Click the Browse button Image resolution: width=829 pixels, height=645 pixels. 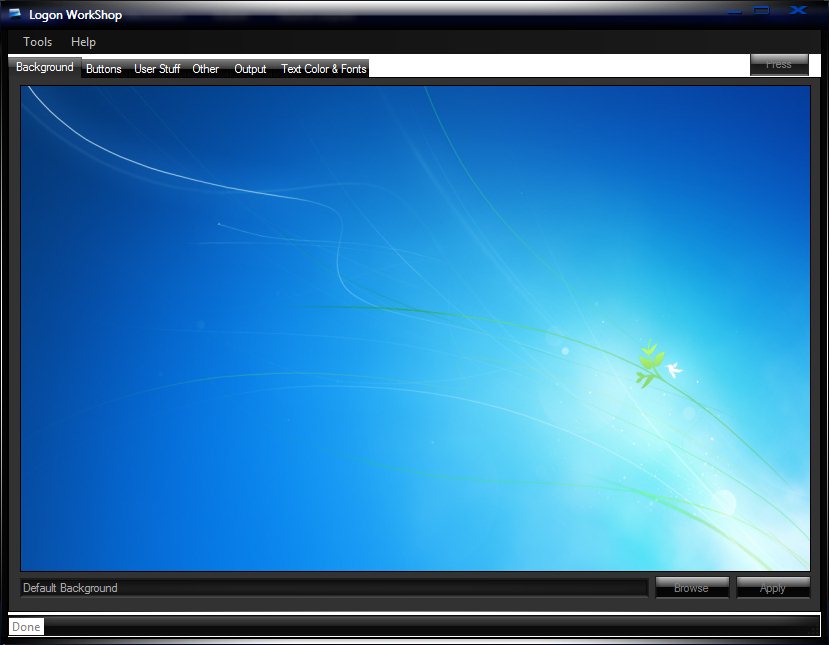pos(692,588)
